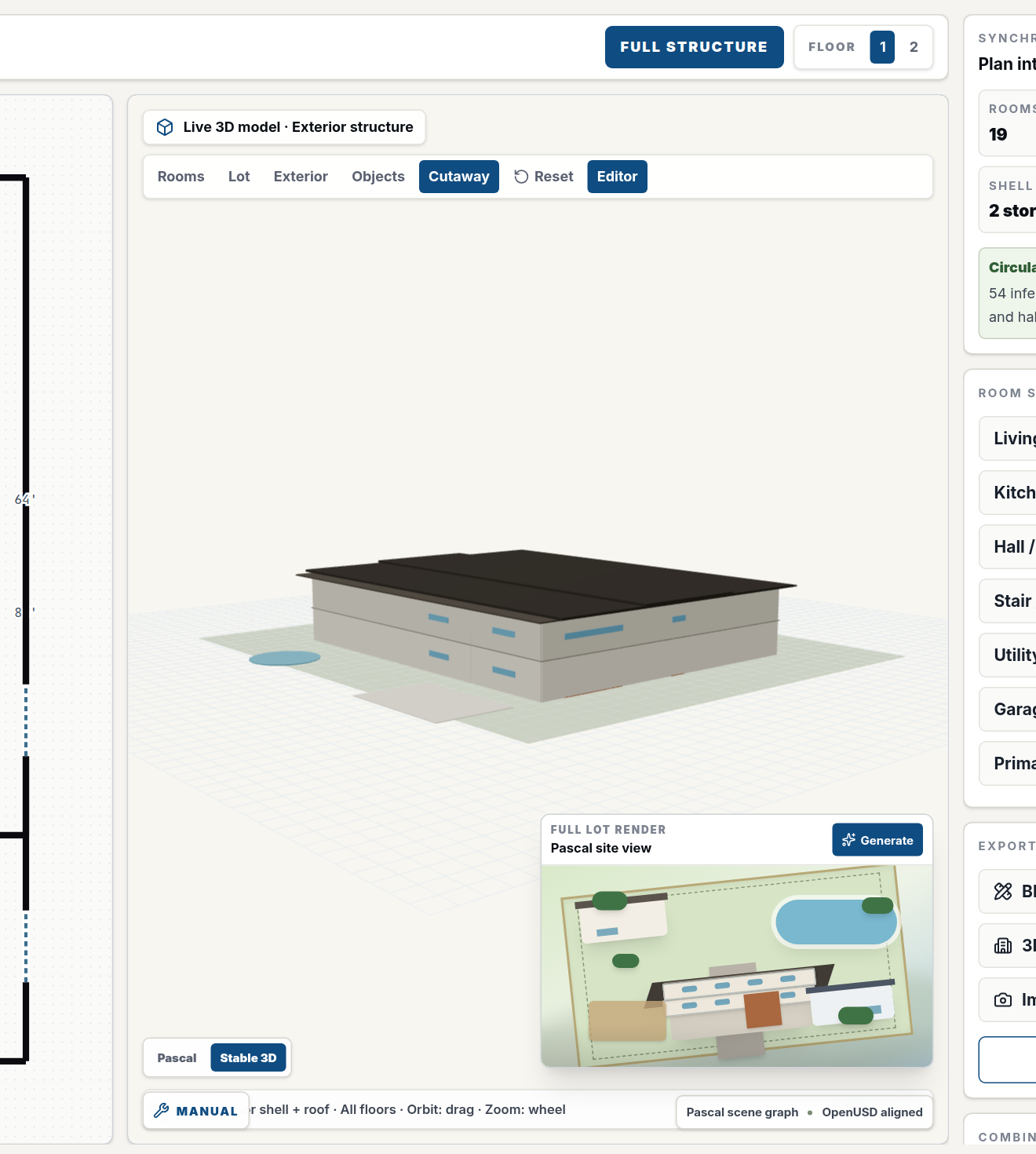Click the FLOOR label in selector
1036x1154 pixels.
pos(832,47)
